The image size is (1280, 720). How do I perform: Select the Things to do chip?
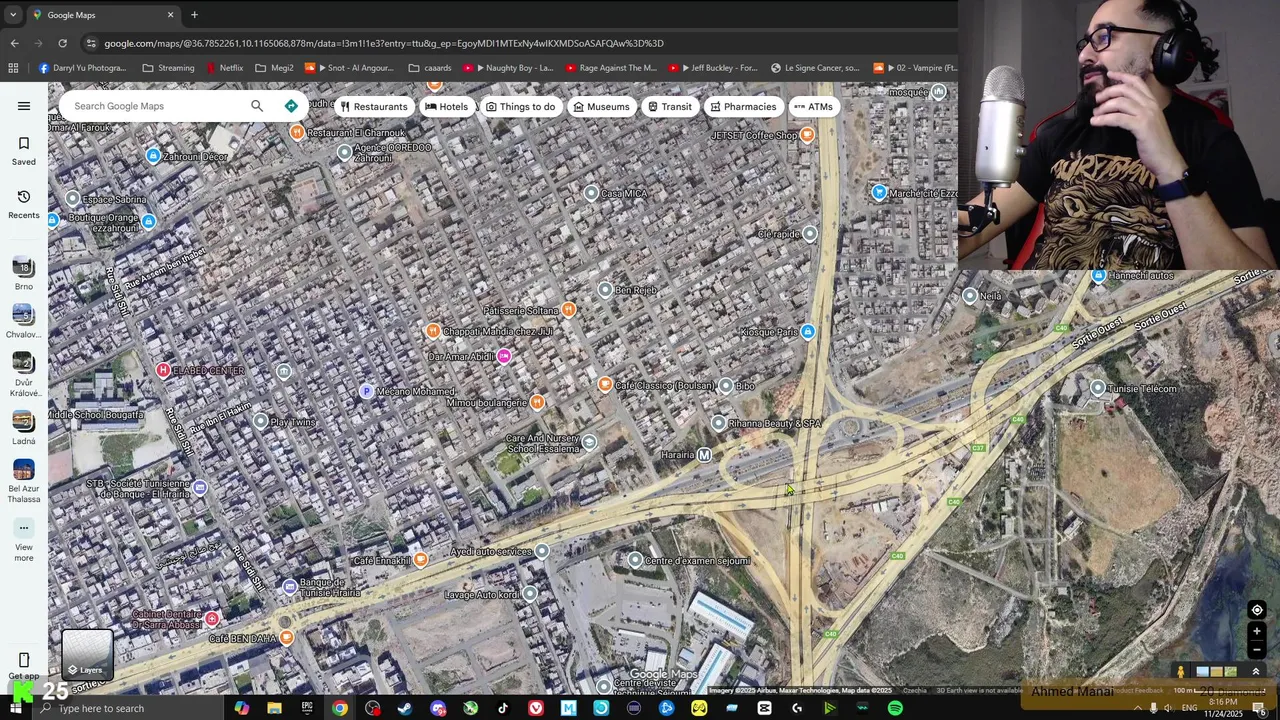(x=520, y=107)
